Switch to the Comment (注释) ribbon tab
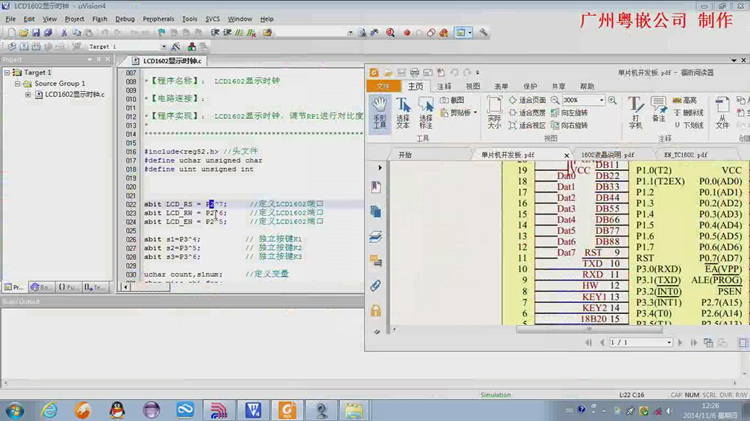This screenshot has width=750, height=421. [444, 86]
